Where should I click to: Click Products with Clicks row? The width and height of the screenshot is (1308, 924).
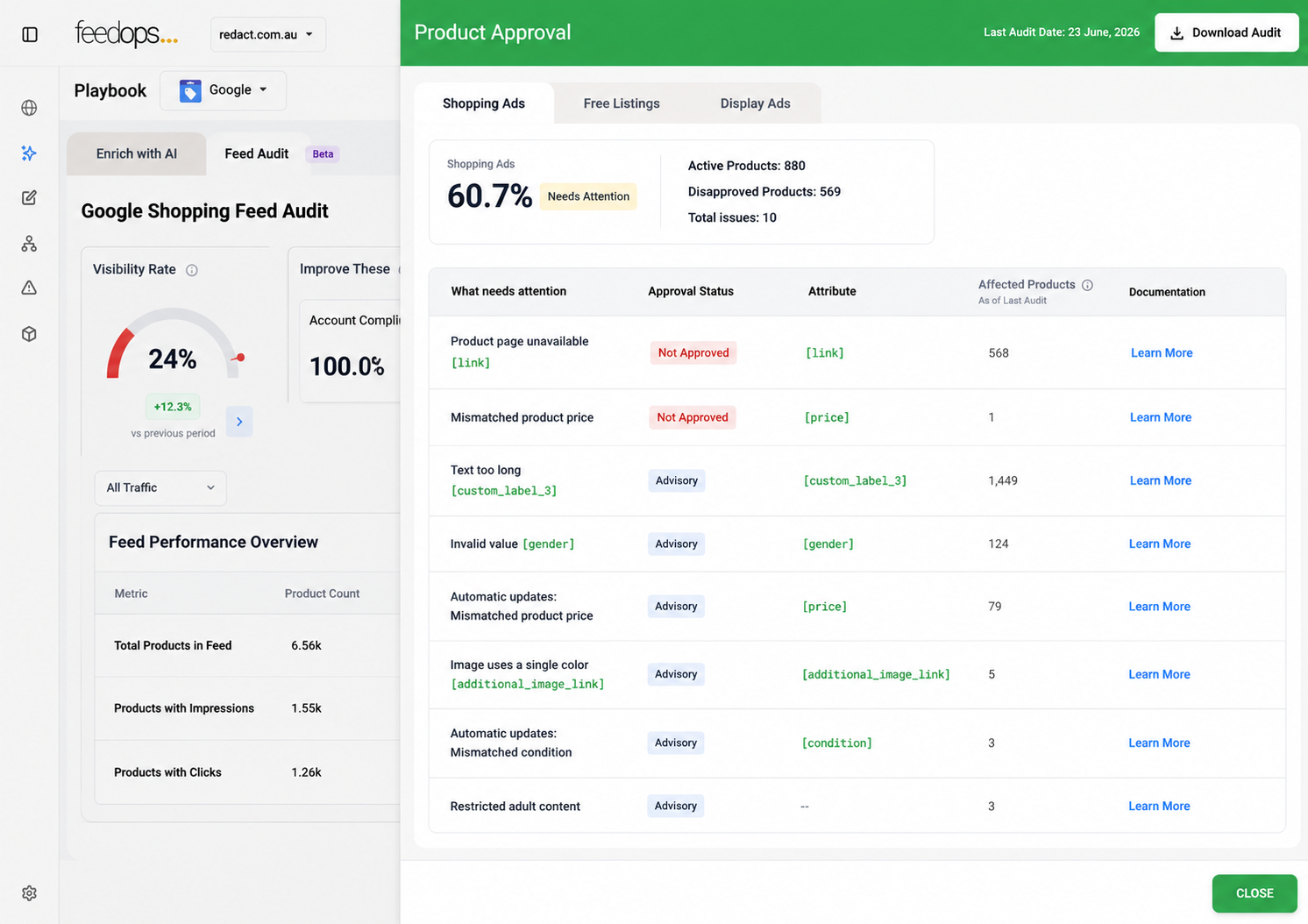coord(247,772)
